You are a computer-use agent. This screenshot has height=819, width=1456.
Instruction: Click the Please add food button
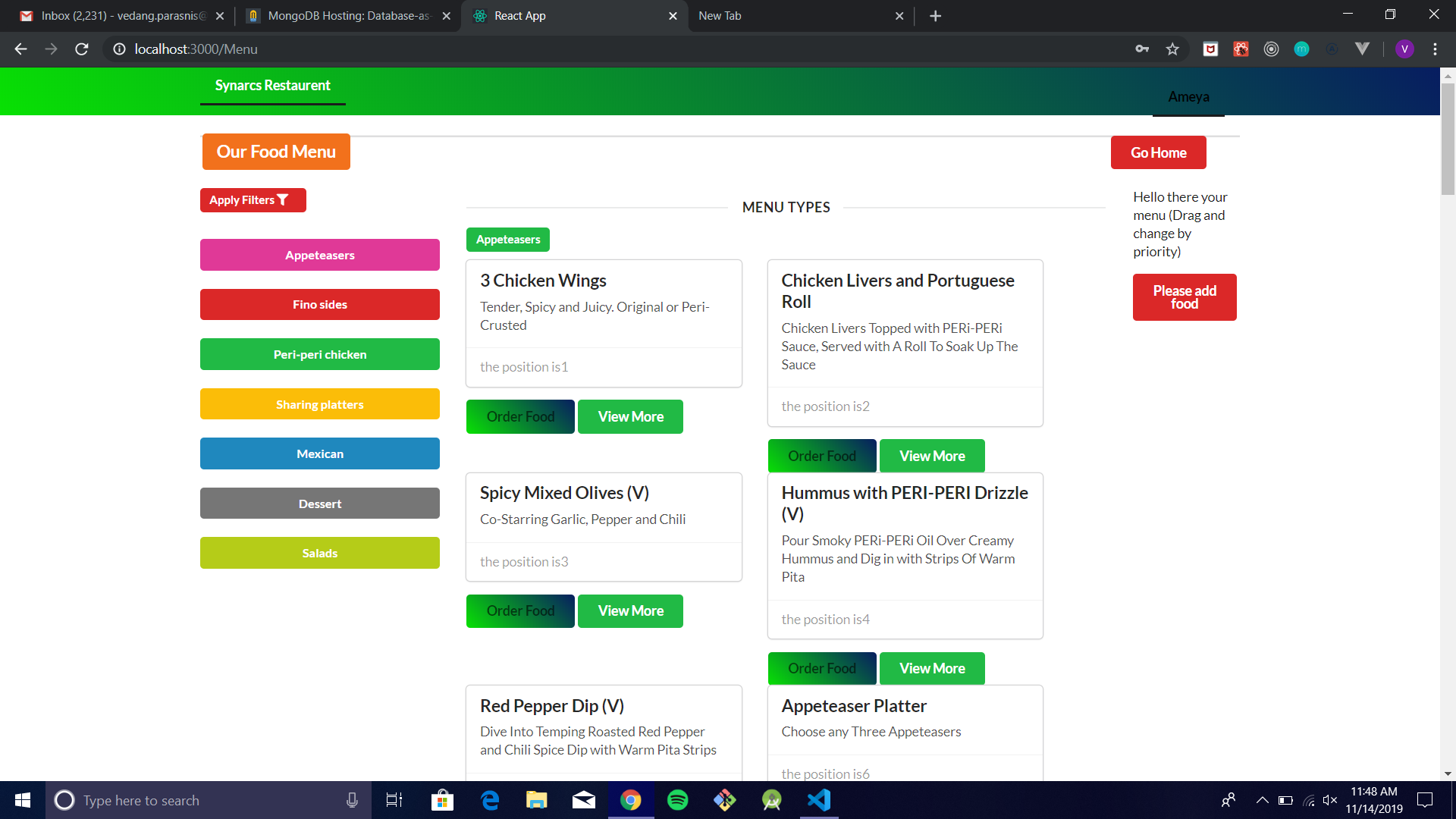pos(1185,297)
